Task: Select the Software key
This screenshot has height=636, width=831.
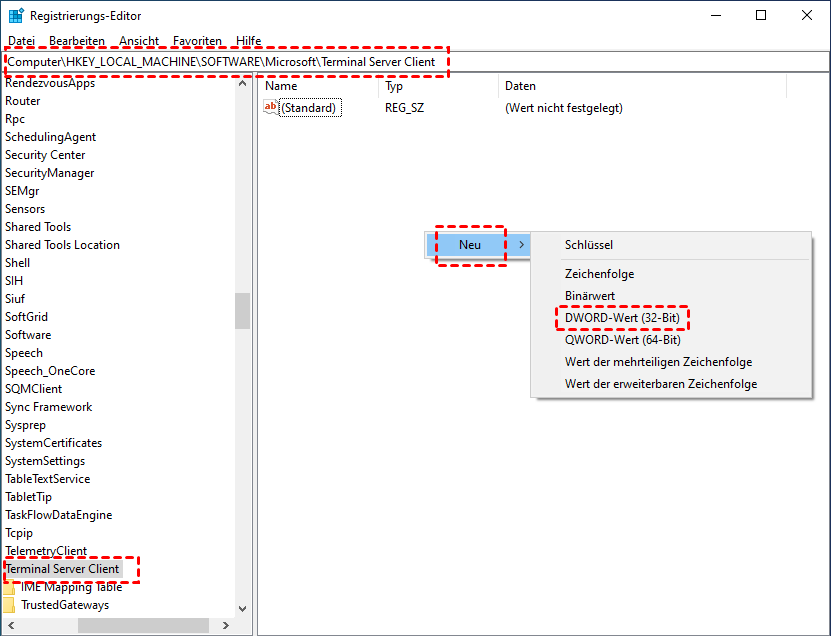Action: [28, 335]
